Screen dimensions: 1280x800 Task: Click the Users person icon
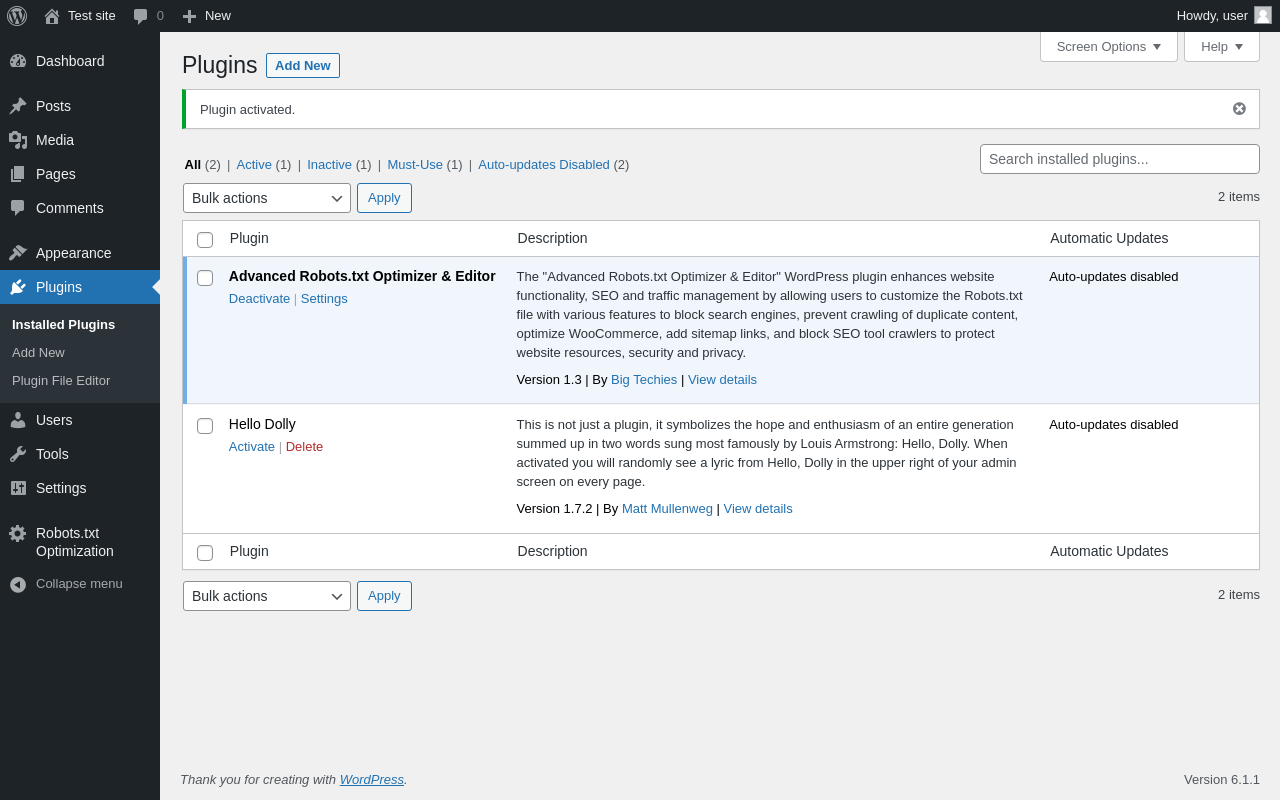pos(18,420)
